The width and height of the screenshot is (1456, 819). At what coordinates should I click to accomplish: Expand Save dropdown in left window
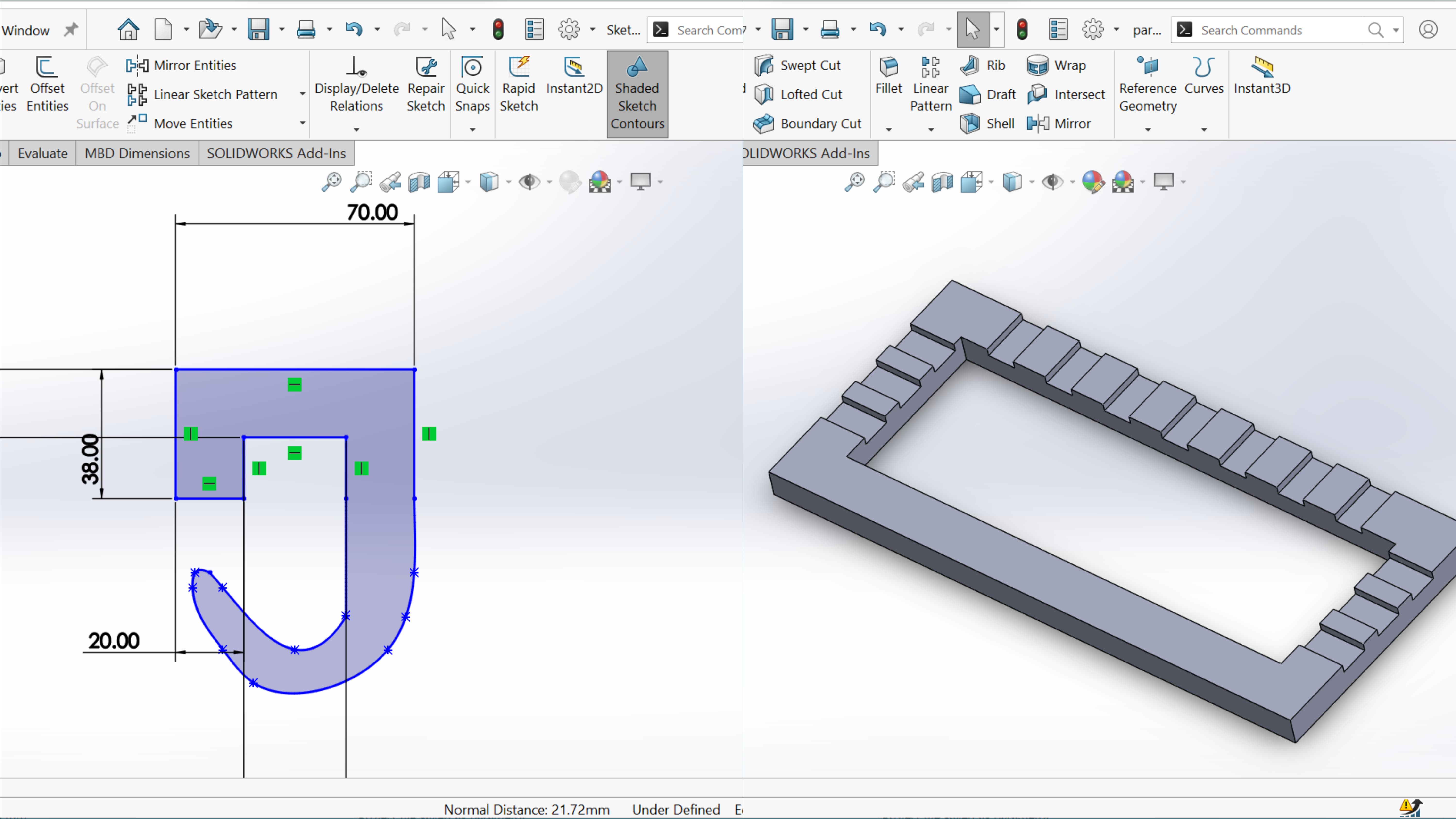[281, 29]
